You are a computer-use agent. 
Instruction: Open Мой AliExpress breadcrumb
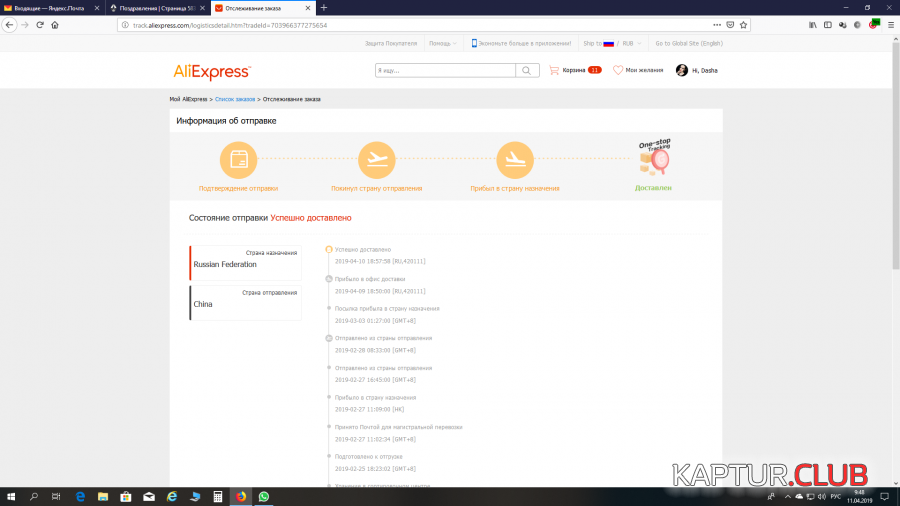coord(188,99)
